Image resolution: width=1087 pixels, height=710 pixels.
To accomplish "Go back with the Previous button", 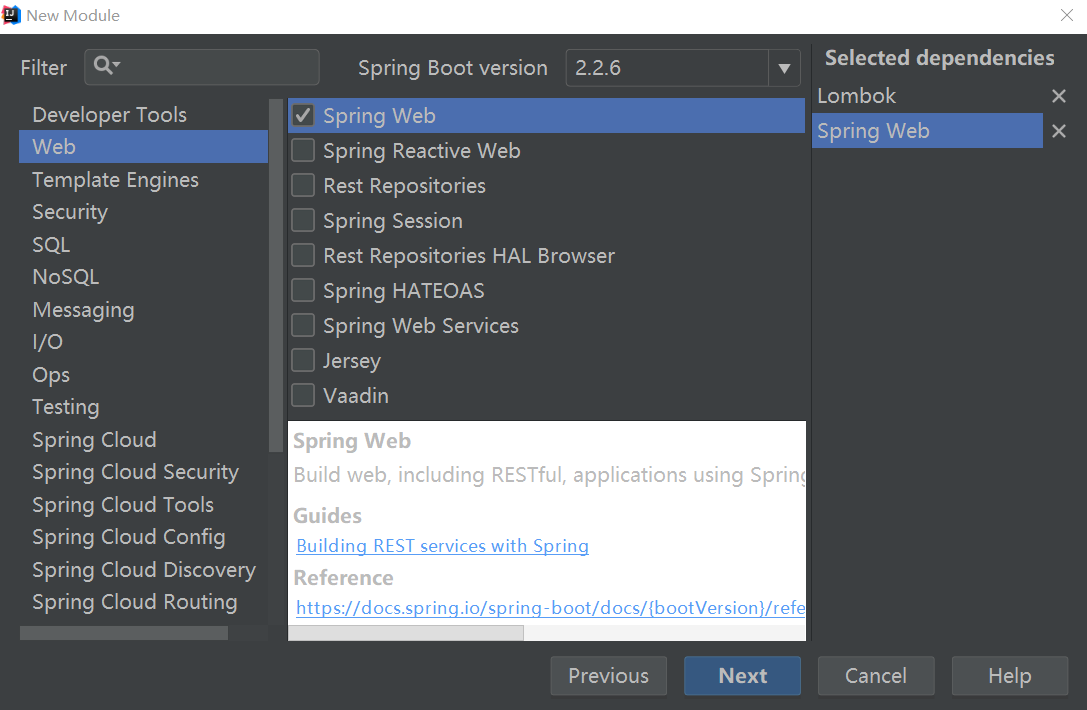I will tap(608, 676).
